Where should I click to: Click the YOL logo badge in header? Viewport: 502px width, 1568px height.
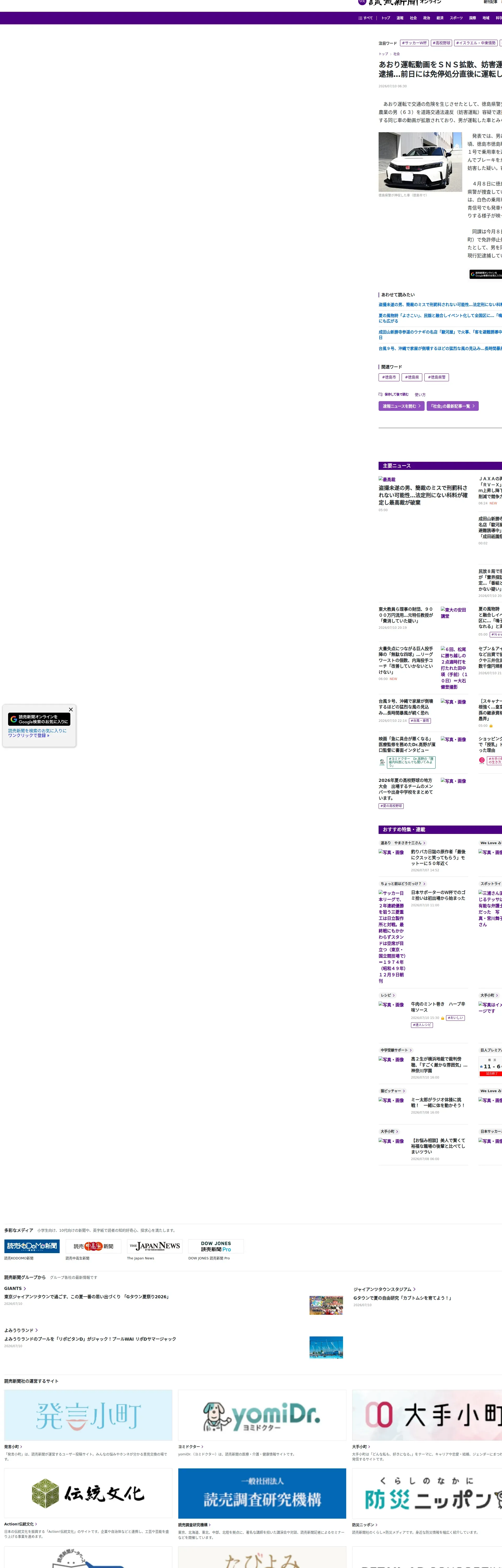[362, 2]
